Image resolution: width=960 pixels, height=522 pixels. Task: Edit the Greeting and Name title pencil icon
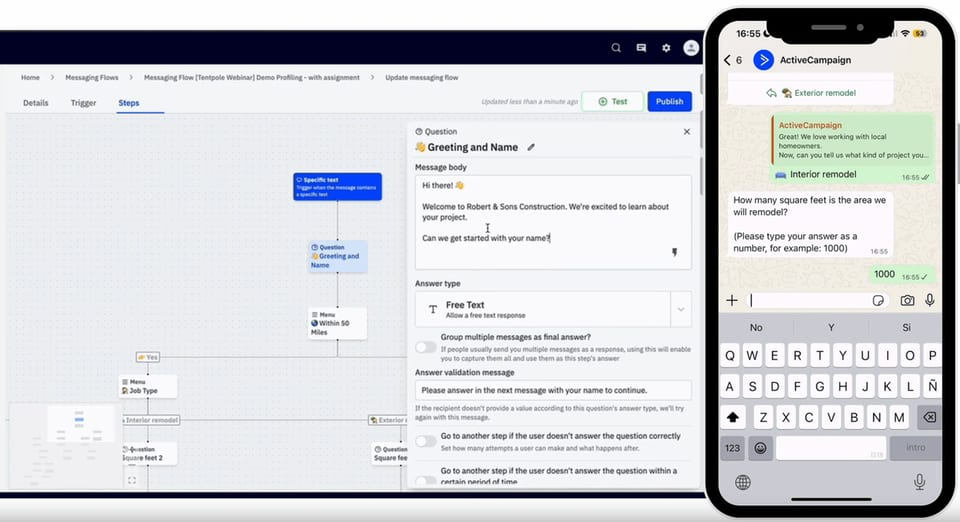pyautogui.click(x=531, y=147)
